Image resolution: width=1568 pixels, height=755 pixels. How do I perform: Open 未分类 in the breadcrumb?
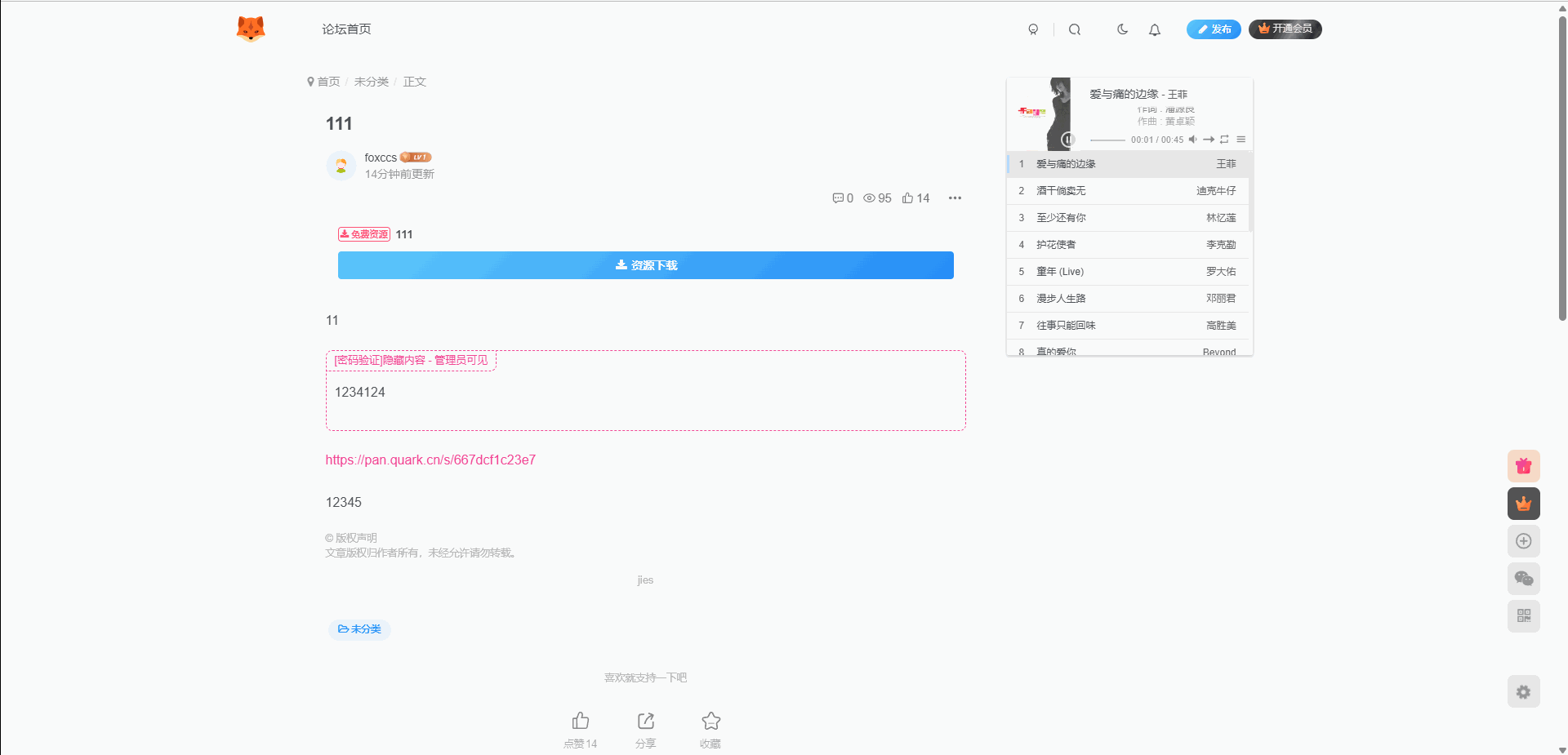pos(372,82)
